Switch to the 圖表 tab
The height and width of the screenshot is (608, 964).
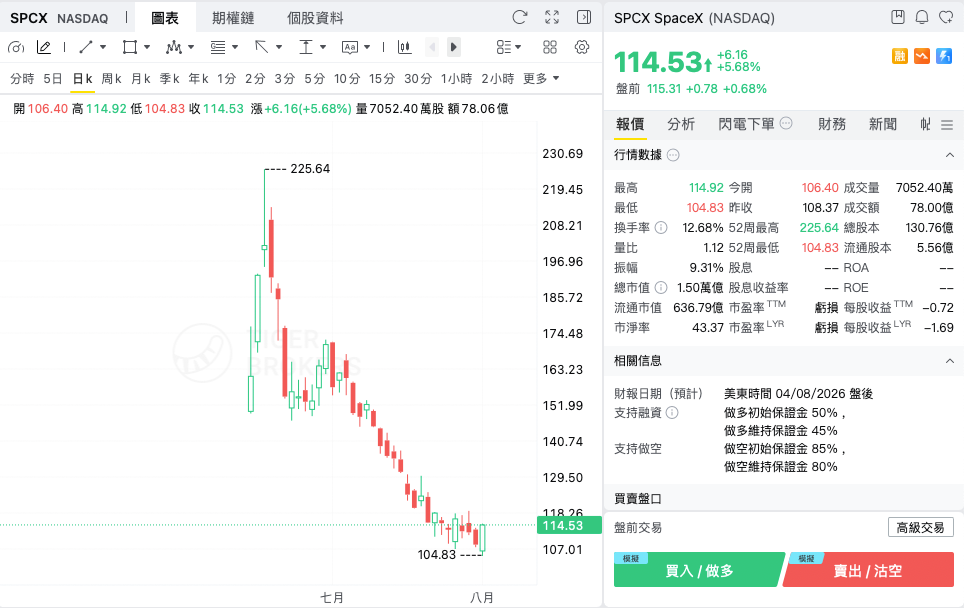coord(165,18)
